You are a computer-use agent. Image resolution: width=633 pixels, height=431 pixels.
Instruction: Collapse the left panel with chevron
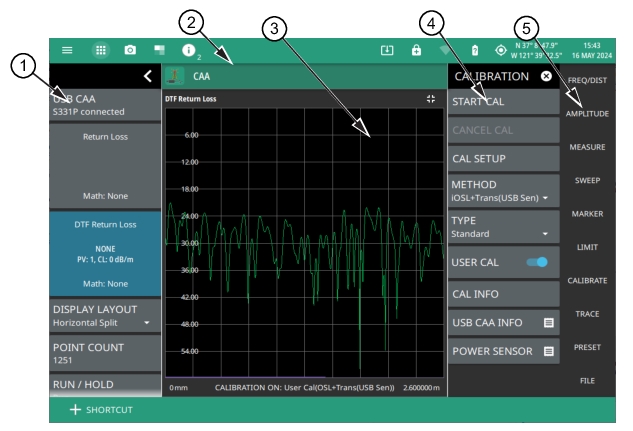[148, 76]
